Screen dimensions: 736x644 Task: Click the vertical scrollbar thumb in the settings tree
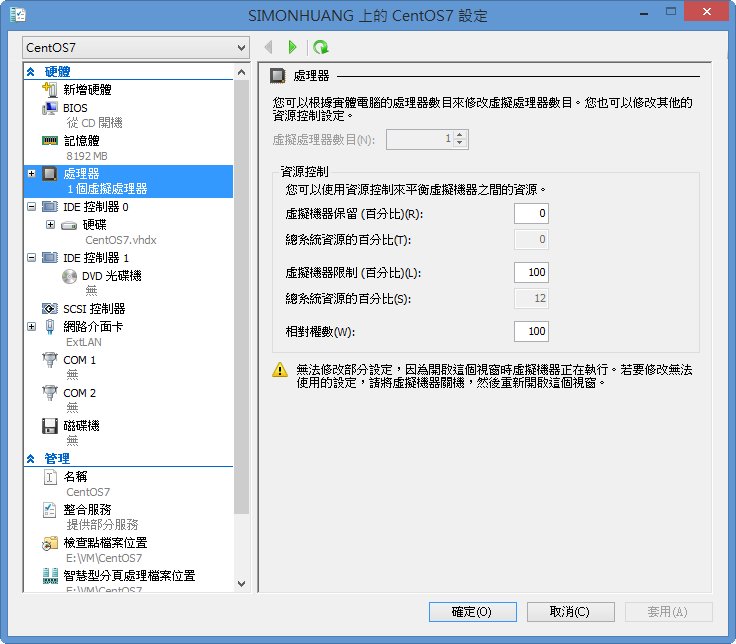pyautogui.click(x=241, y=297)
